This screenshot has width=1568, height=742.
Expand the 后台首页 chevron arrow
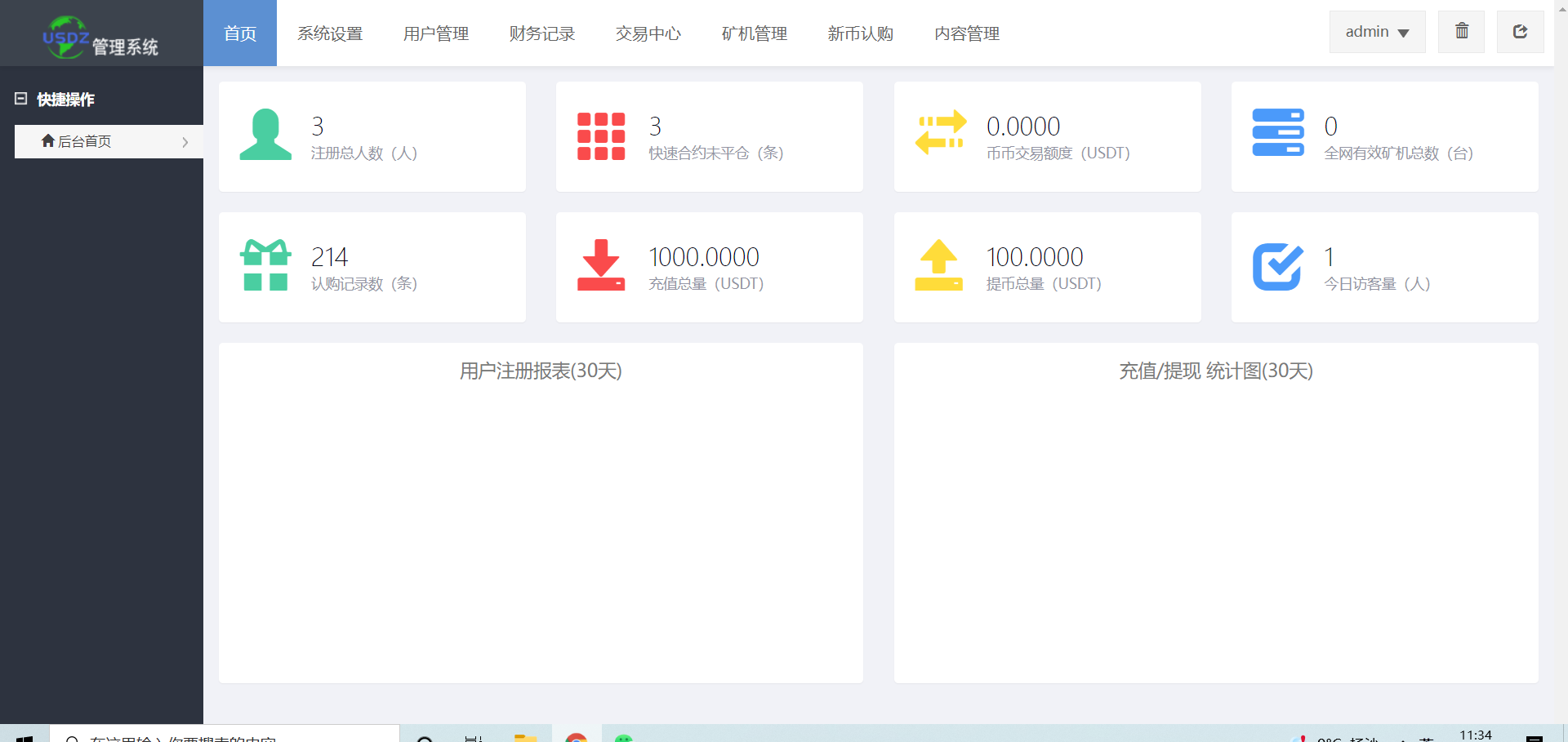click(185, 142)
